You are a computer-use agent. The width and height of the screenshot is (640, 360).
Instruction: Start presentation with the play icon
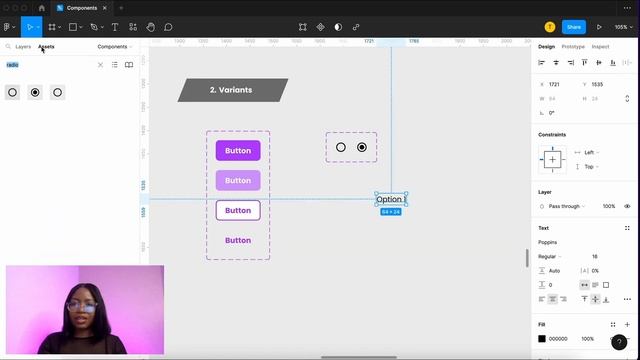[599, 27]
